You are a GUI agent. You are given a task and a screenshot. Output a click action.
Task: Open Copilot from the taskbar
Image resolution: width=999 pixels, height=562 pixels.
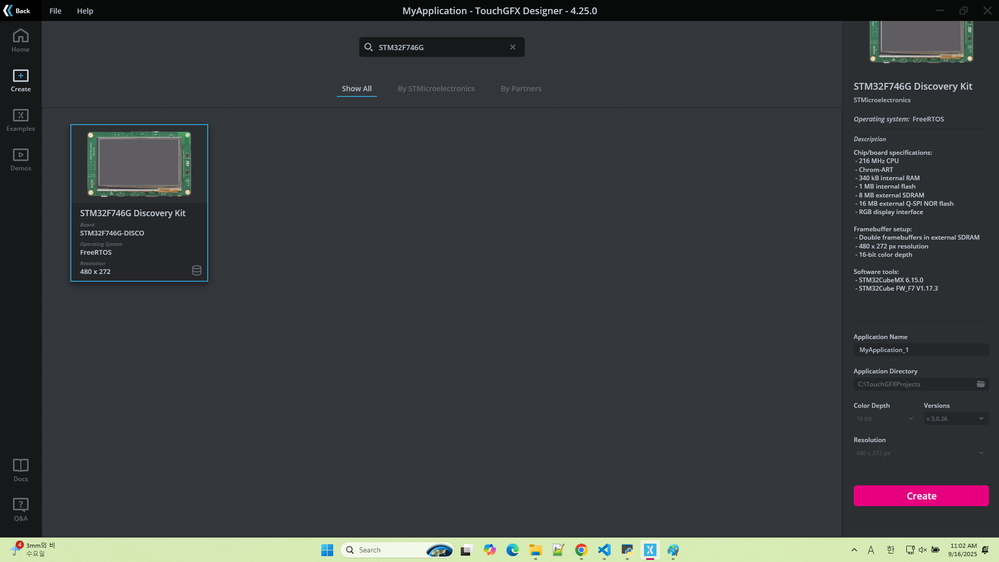(x=489, y=550)
